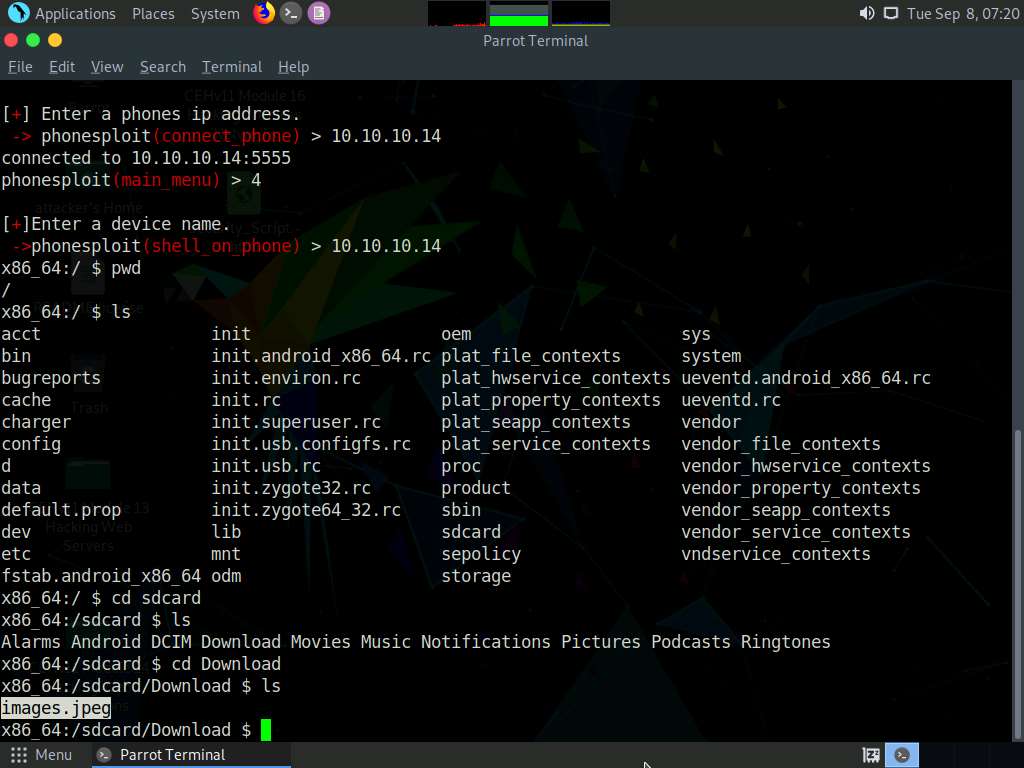The image size is (1024, 768).
Task: Click the terminal icon in the system tray
Action: 902,755
